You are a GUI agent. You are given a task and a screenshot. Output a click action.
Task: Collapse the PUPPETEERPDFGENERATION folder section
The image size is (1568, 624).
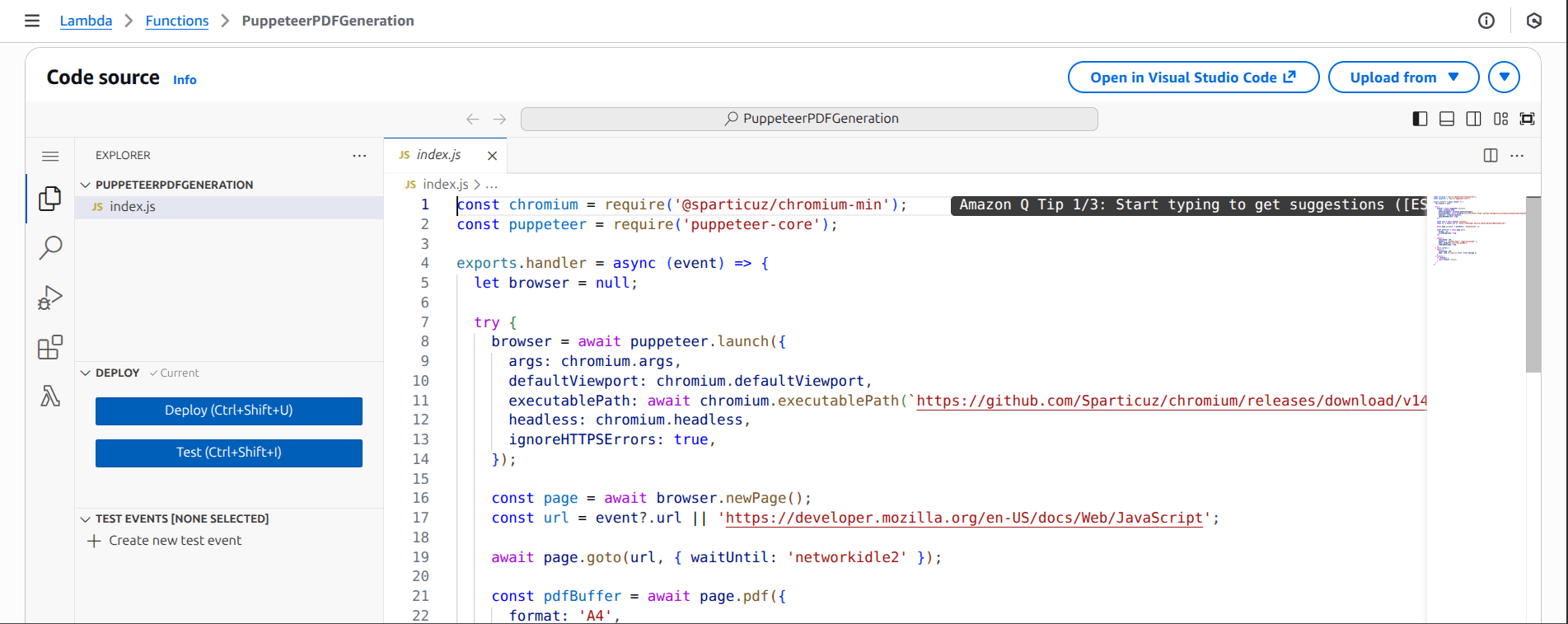(x=229, y=185)
